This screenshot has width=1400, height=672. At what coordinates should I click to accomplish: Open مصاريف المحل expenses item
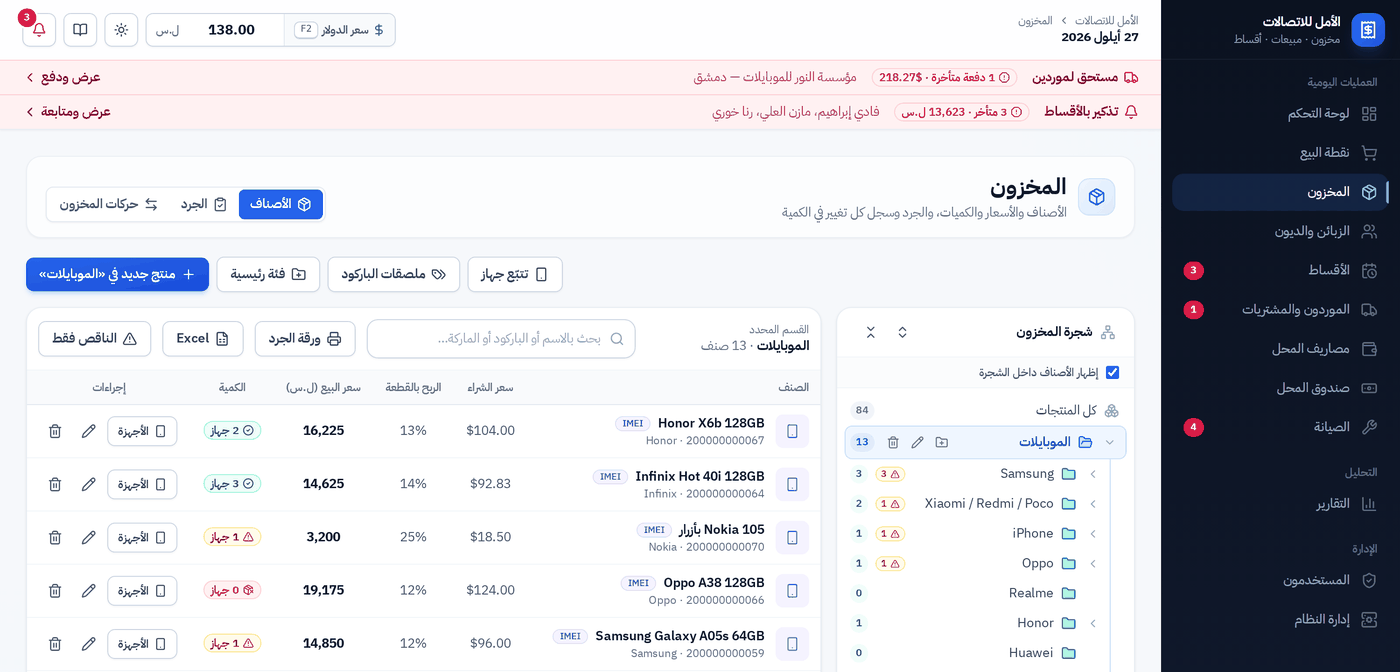pos(1280,349)
